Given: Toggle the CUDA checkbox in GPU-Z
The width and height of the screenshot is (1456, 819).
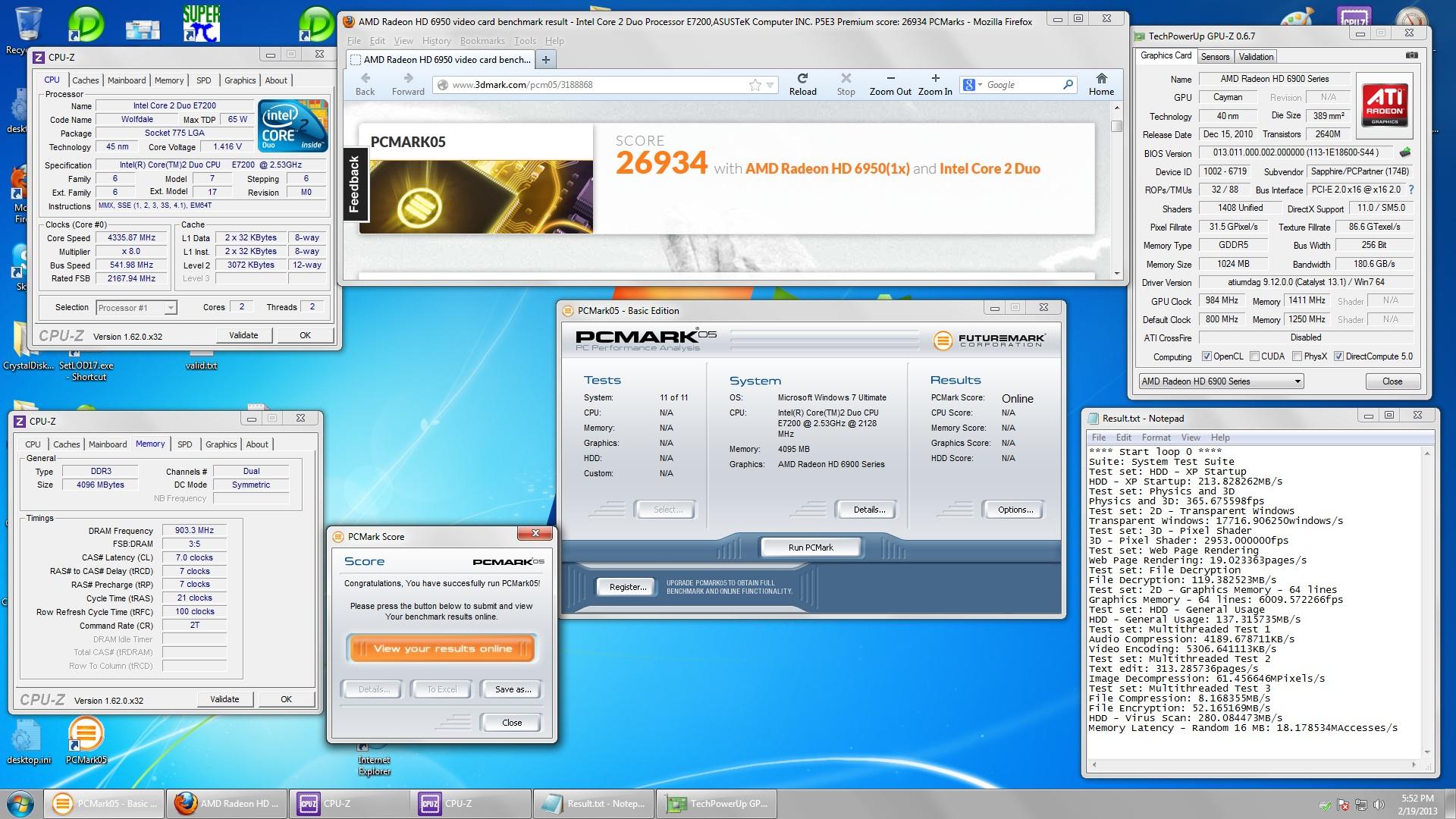Looking at the screenshot, I should click(x=1254, y=356).
